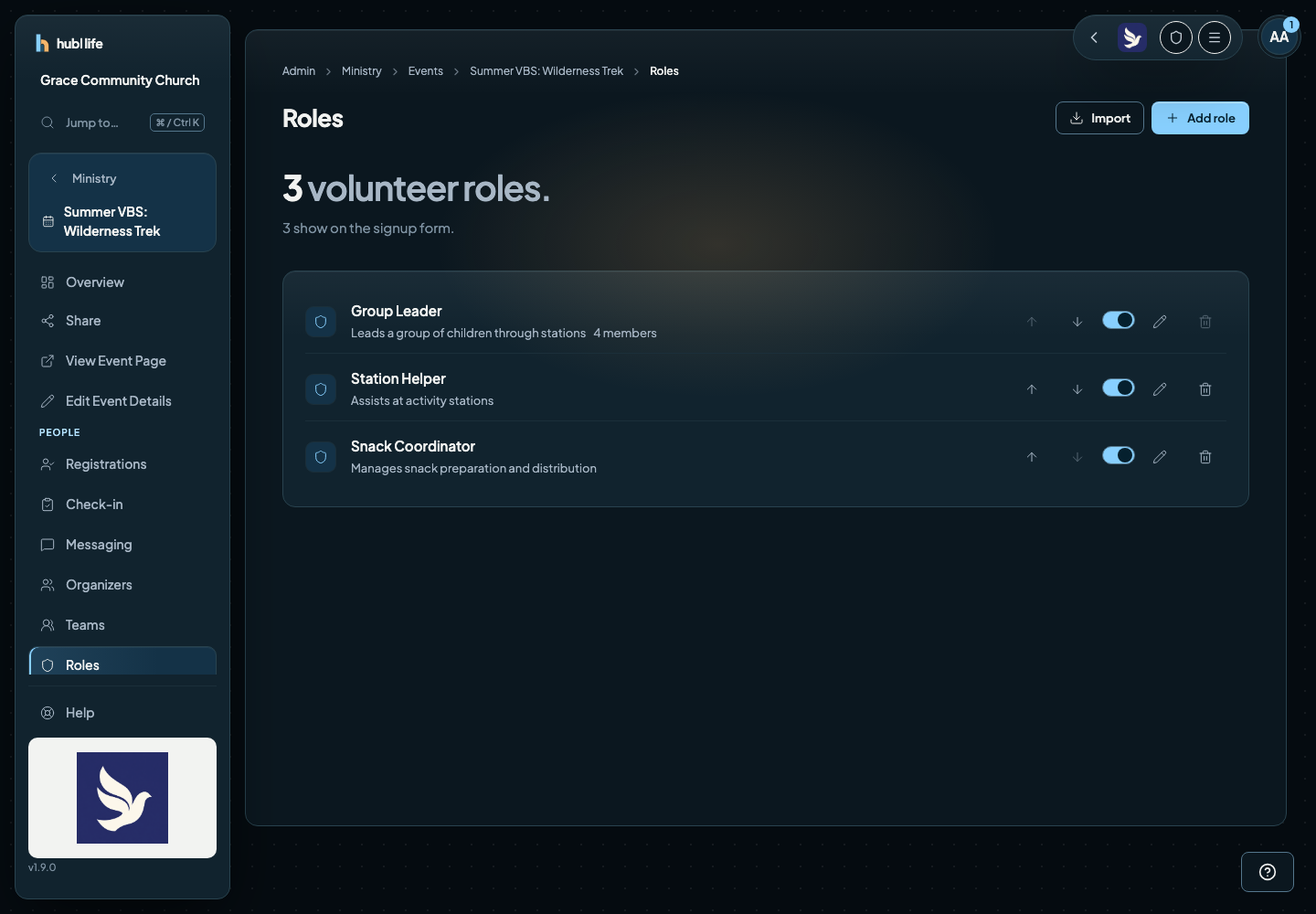
Task: Move Station Helper role down
Action: click(x=1077, y=389)
